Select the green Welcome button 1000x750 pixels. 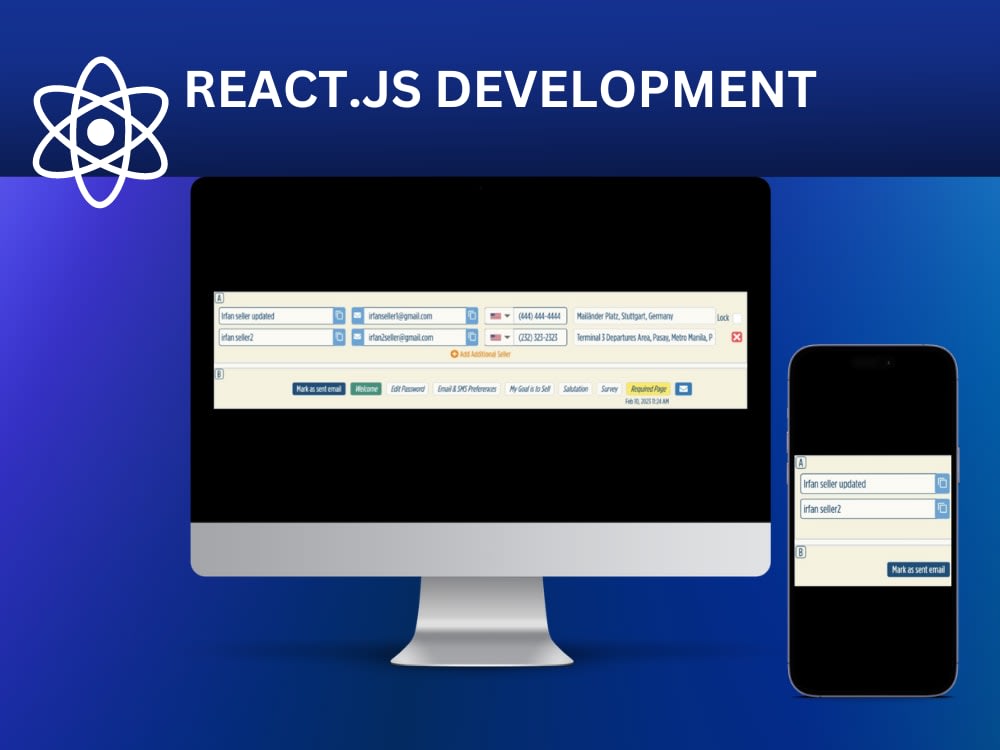tap(366, 388)
